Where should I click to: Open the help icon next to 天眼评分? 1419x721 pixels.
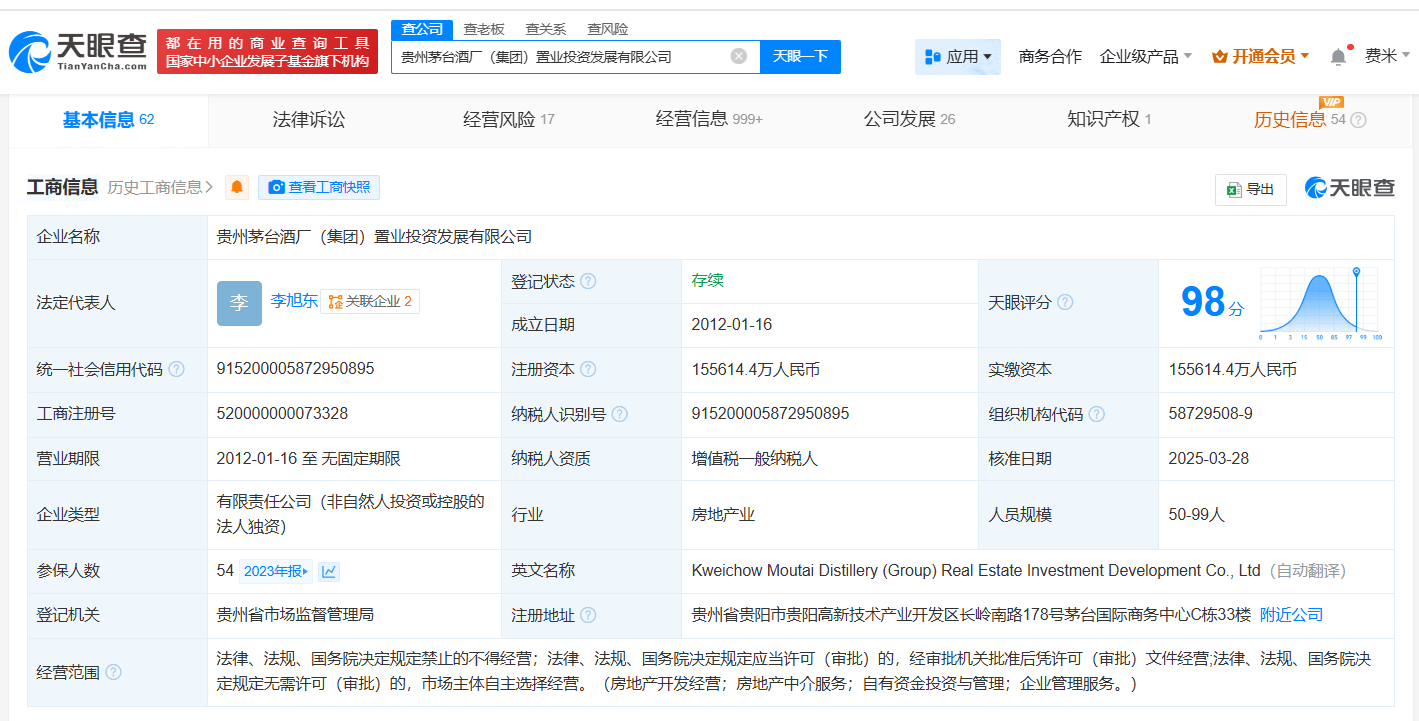pos(1065,302)
